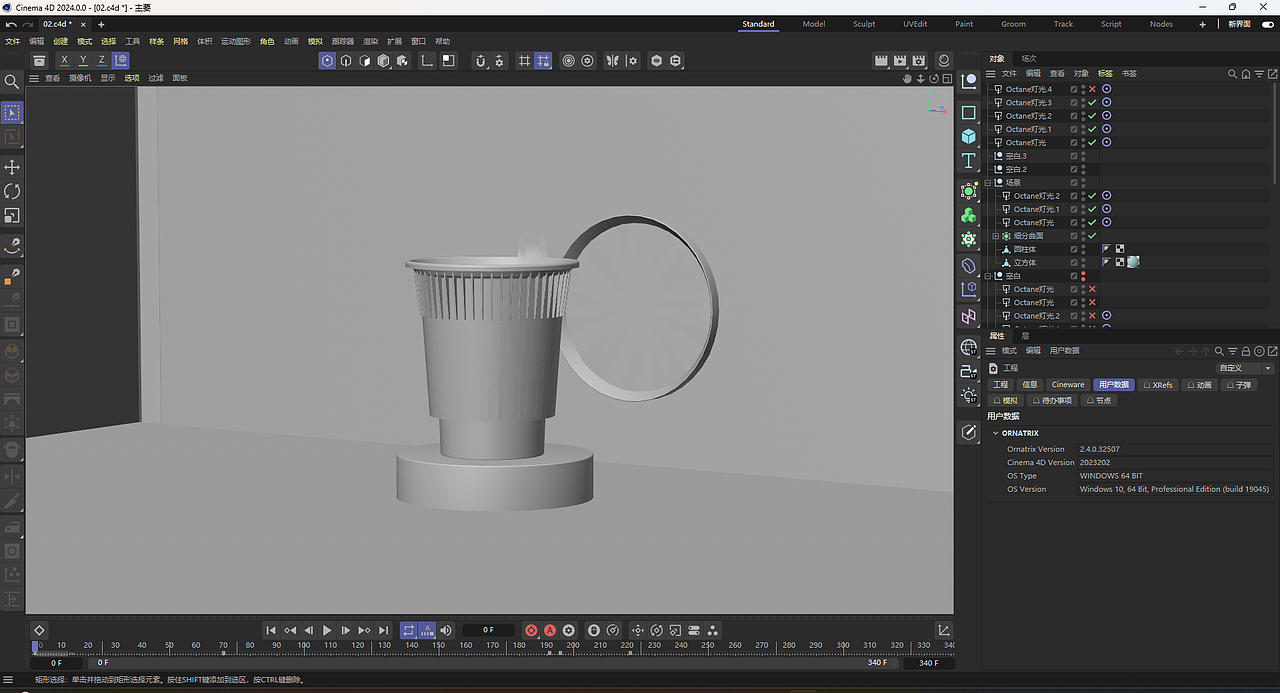This screenshot has width=1280, height=693.
Task: Toggle visibility dots of 空白 object
Action: pyautogui.click(x=1083, y=276)
